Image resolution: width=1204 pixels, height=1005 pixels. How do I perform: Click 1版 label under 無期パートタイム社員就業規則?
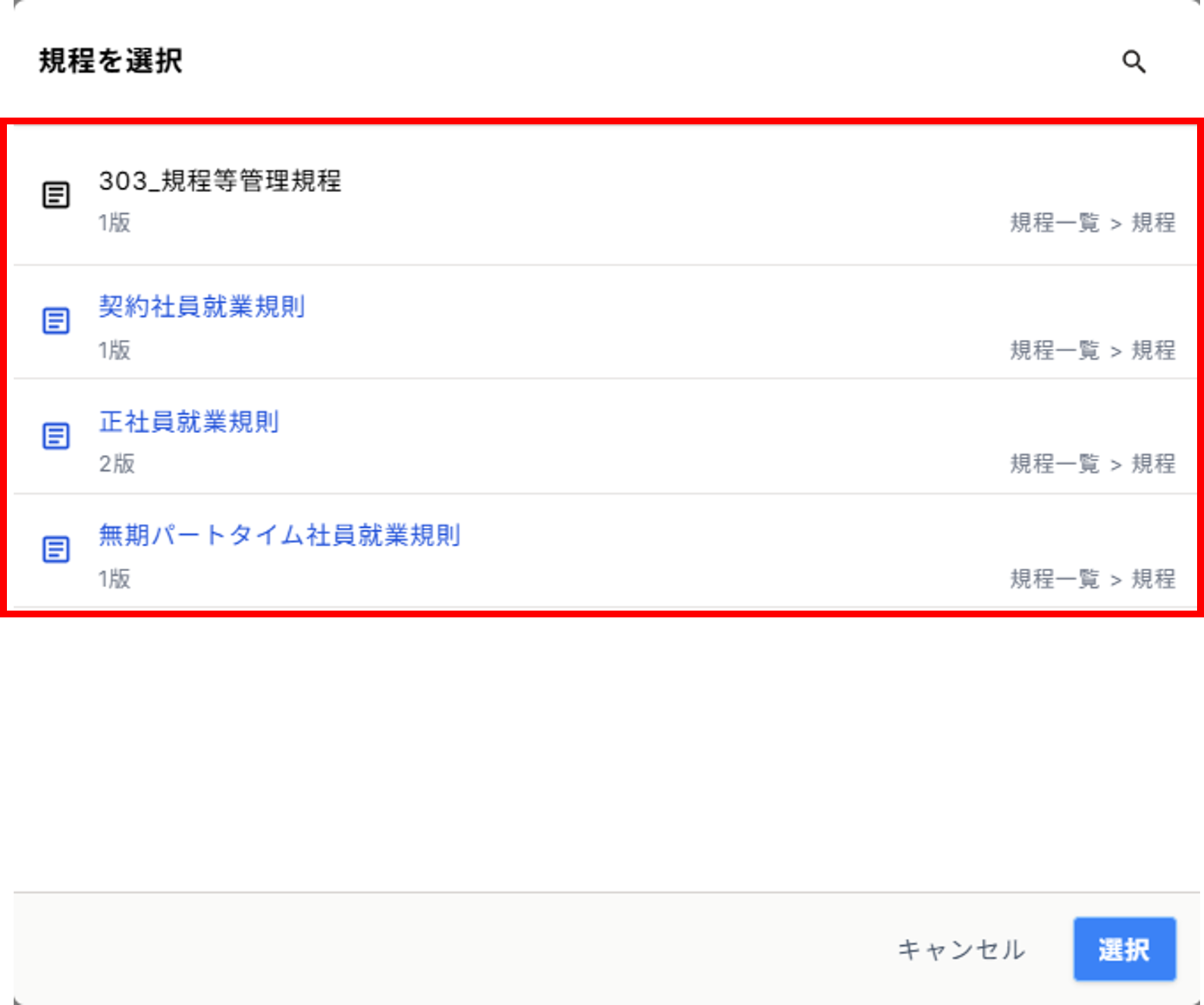(114, 579)
